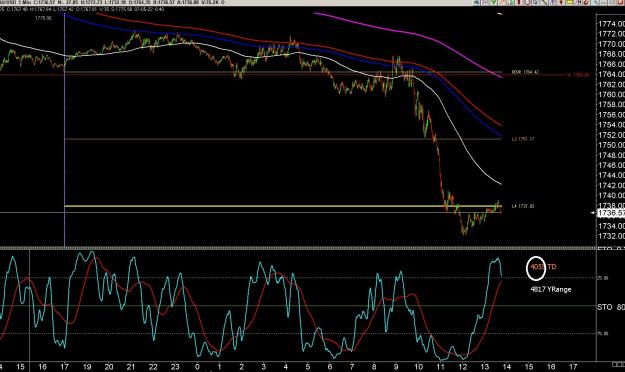Click hour 14 on the time axis
The height and width of the screenshot is (372, 625).
click(x=507, y=367)
